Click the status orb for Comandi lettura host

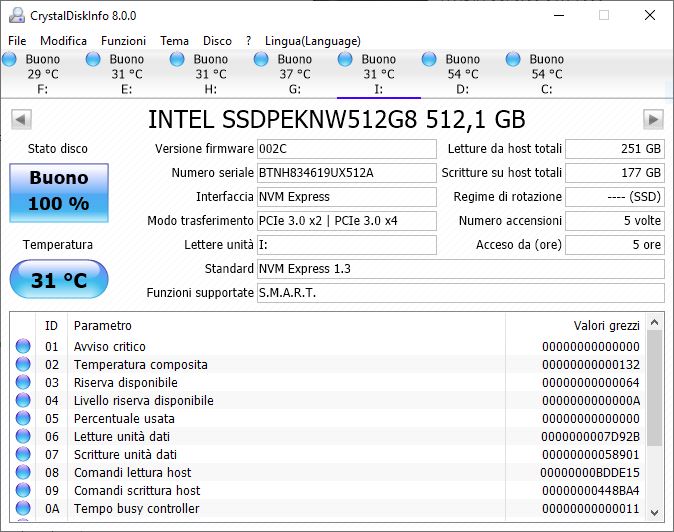23,472
